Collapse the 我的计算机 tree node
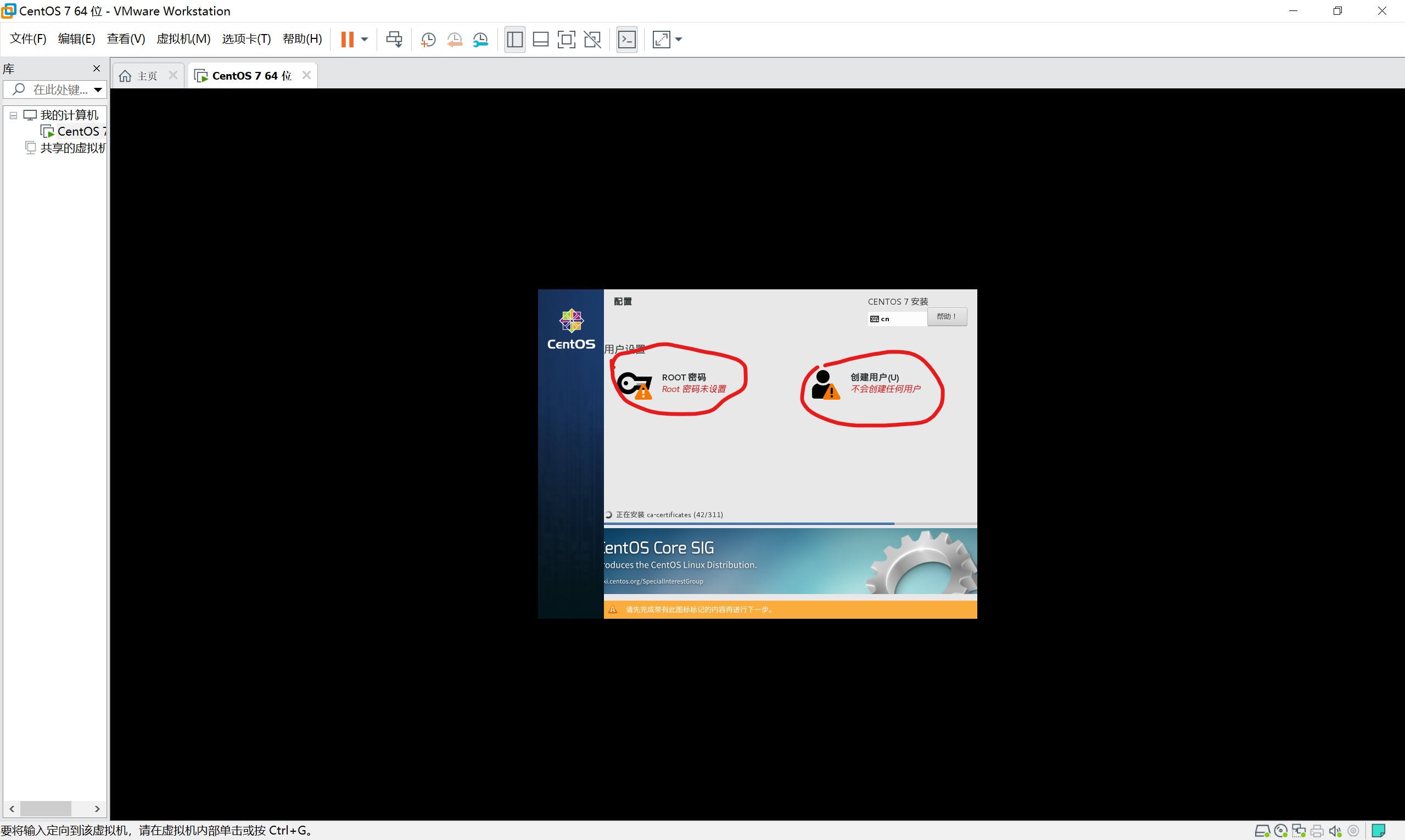The height and width of the screenshot is (840, 1405). point(13,115)
